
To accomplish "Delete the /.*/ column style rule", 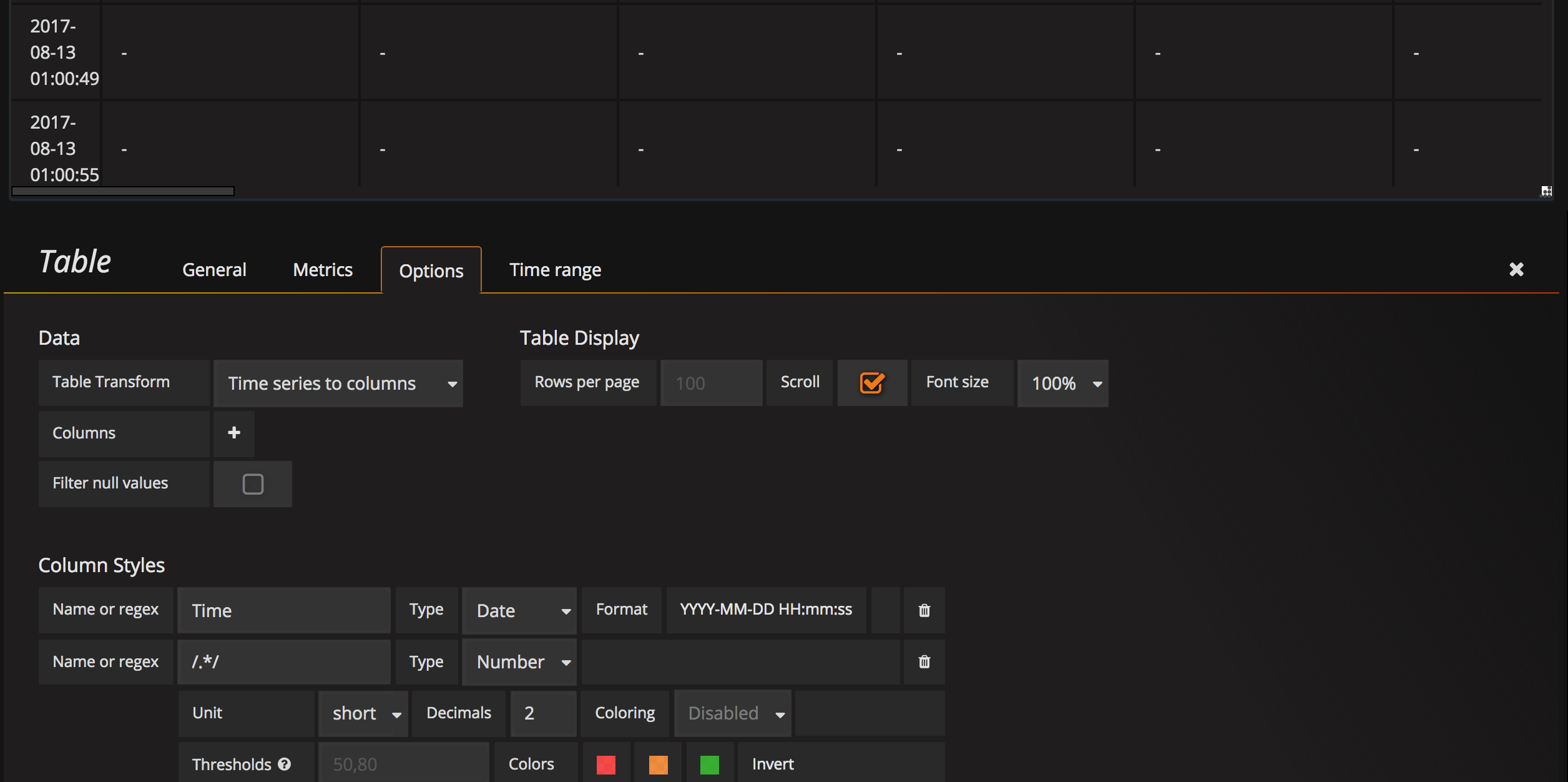I will click(x=924, y=661).
